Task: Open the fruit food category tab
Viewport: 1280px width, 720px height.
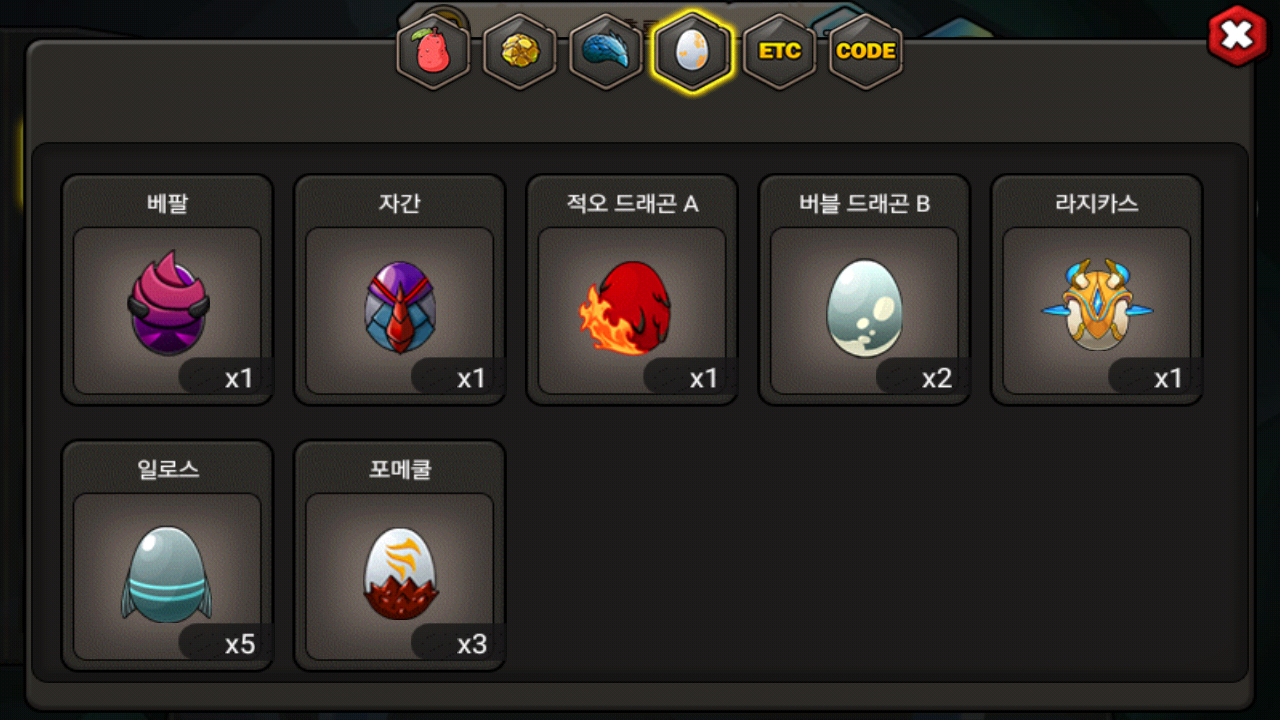Action: [x=434, y=52]
